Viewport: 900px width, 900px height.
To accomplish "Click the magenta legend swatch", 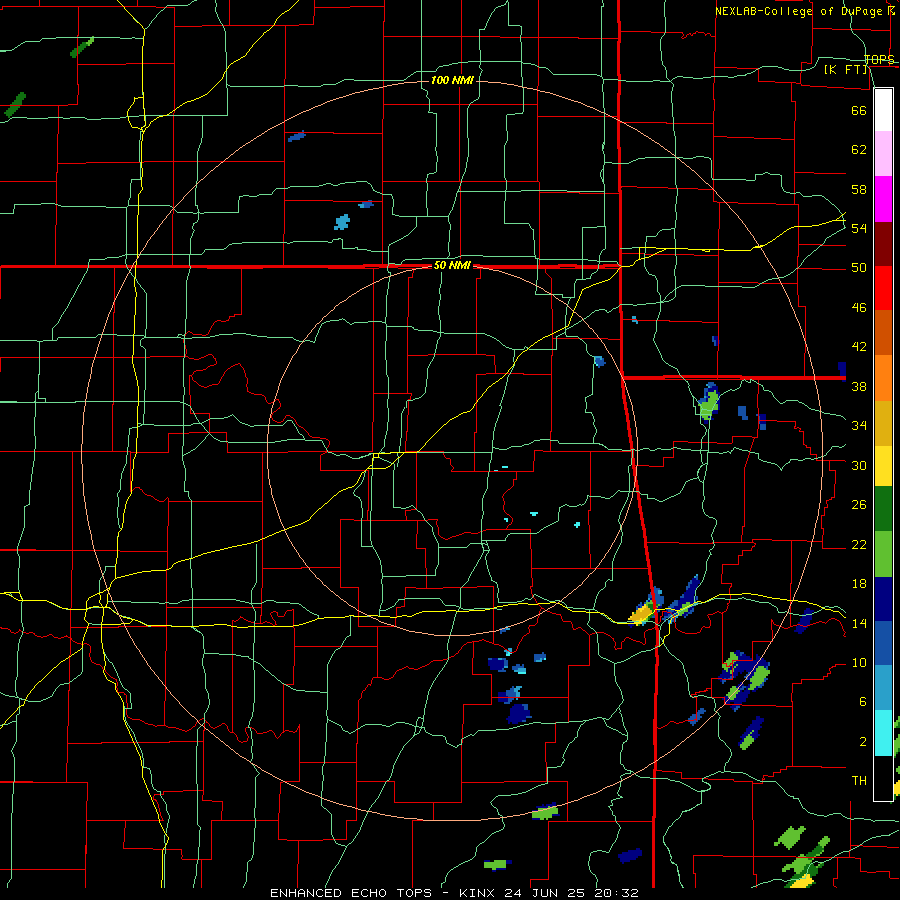I will [883, 199].
